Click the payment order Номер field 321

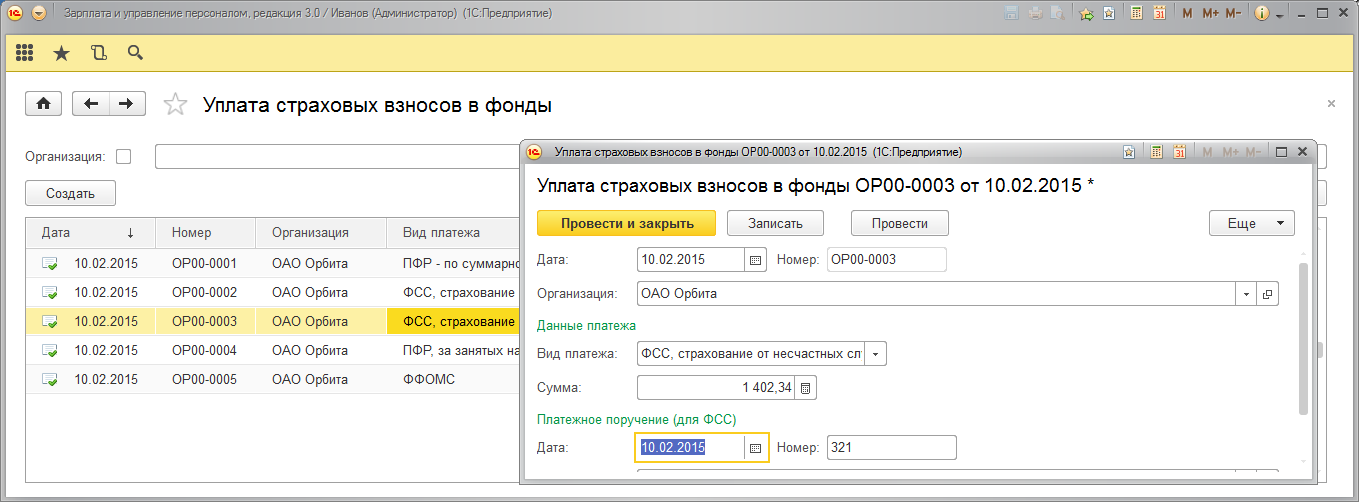pyautogui.click(x=892, y=448)
